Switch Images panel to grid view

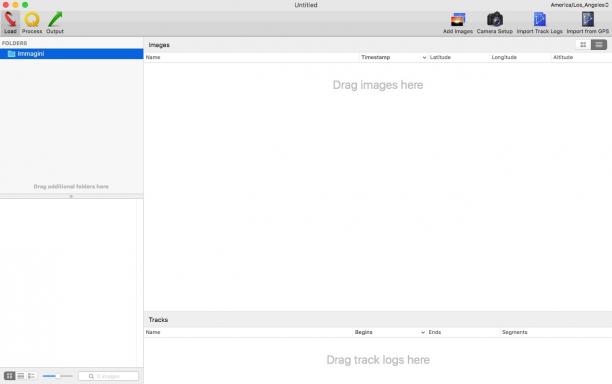pos(583,45)
